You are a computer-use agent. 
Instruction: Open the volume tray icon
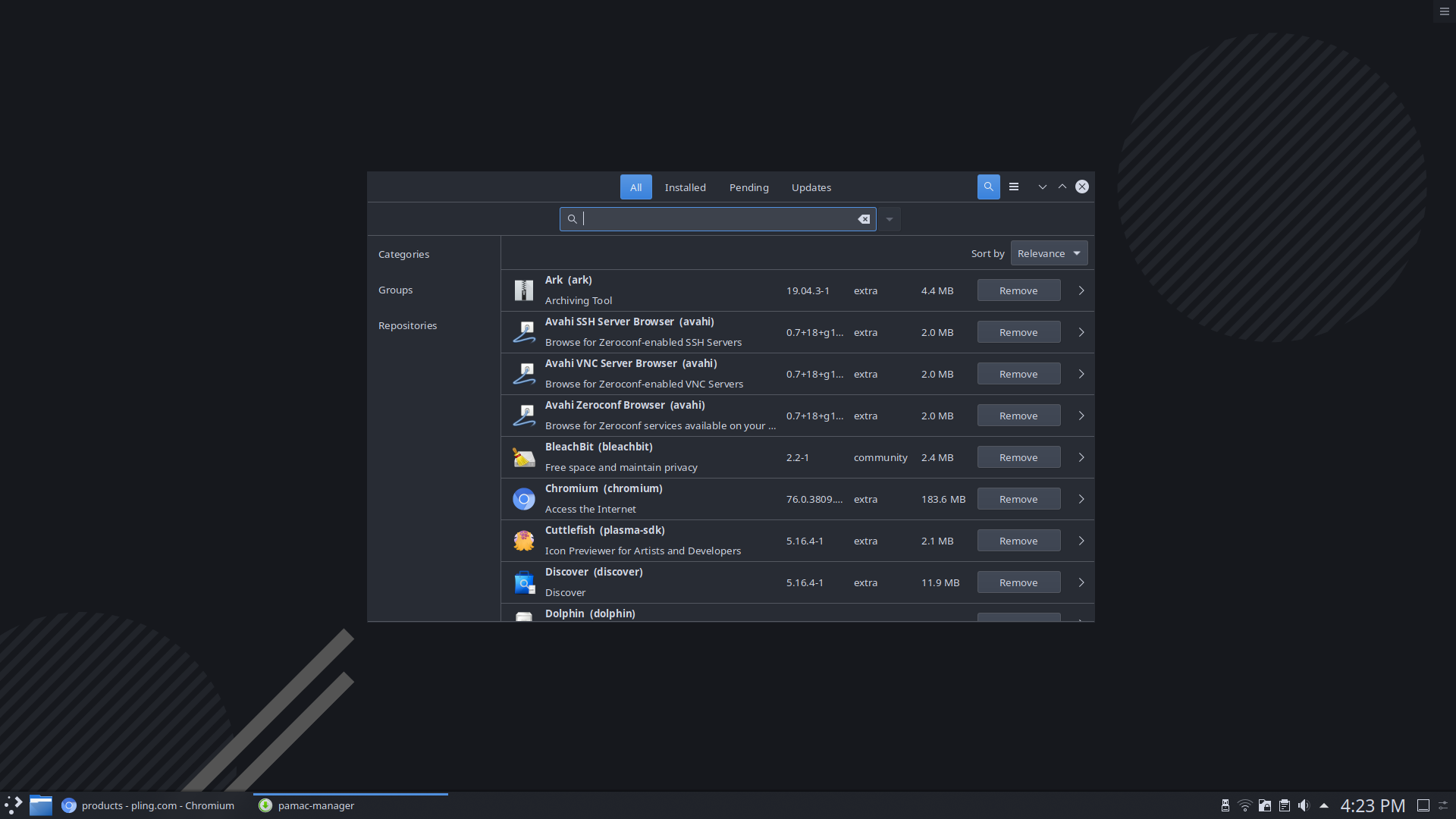[1304, 805]
